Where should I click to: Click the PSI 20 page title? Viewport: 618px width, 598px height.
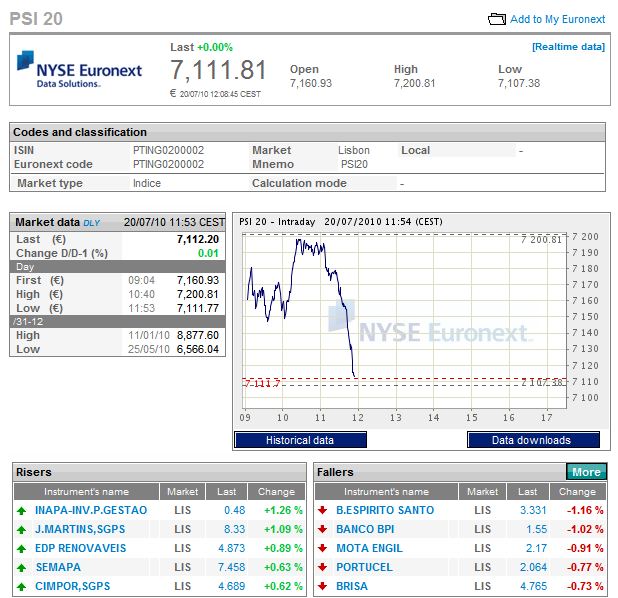pos(36,19)
